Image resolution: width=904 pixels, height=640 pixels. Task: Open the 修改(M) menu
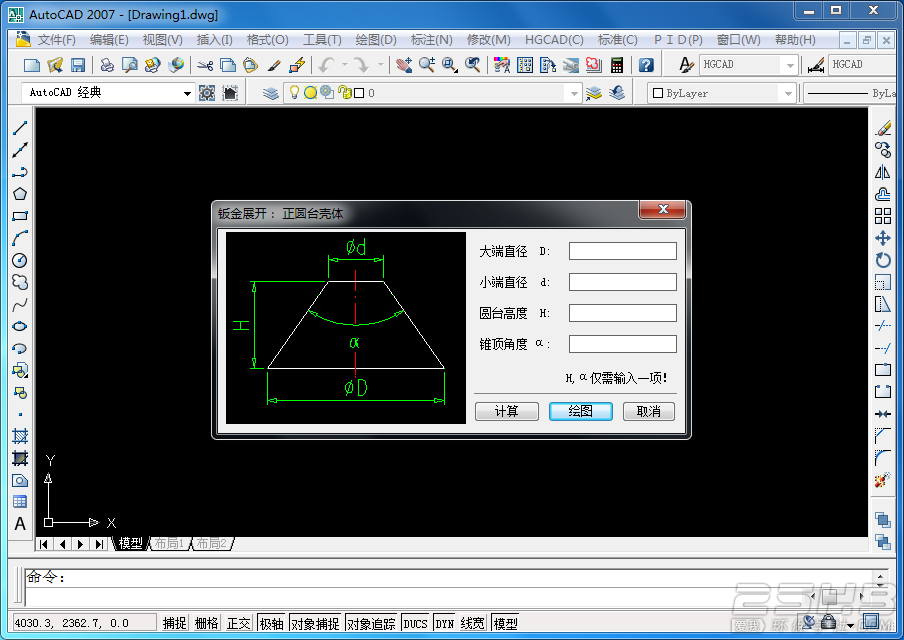tap(488, 40)
